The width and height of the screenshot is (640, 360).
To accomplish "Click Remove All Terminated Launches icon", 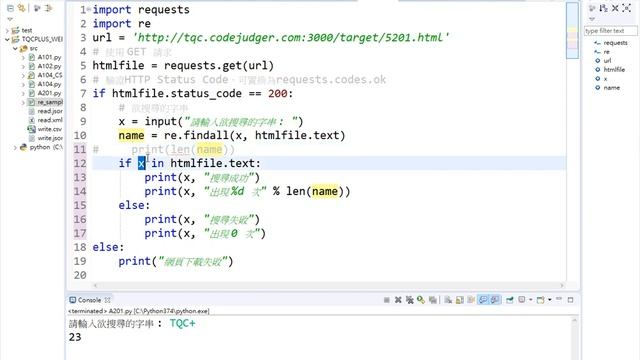I will (409, 300).
